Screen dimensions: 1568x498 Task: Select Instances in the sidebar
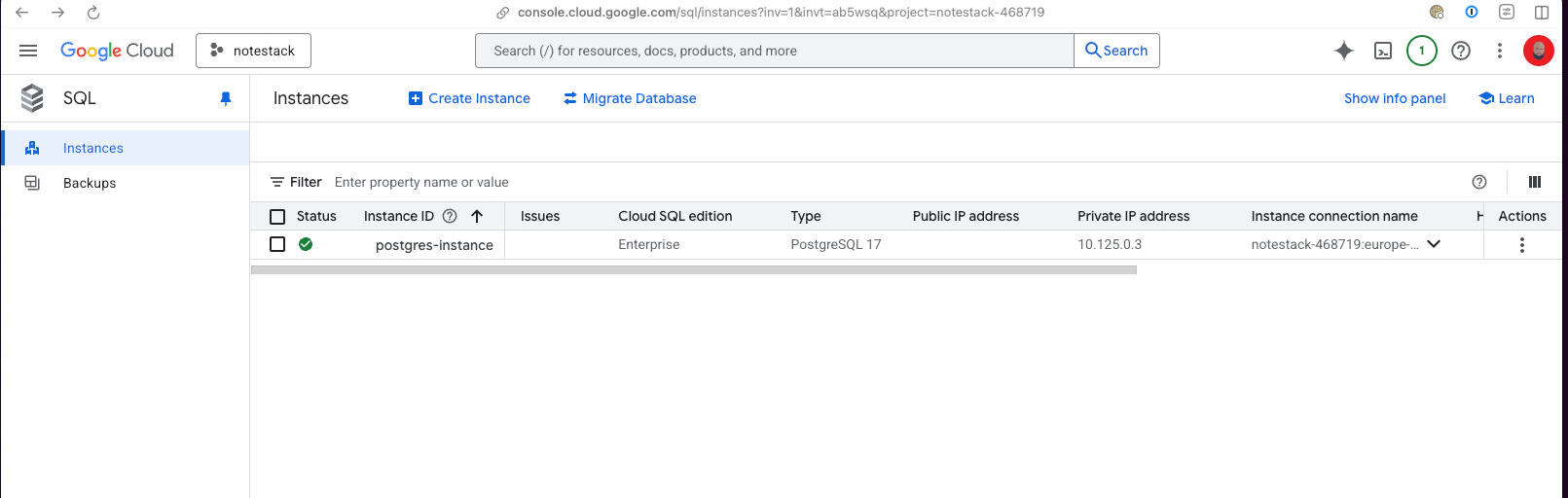pyautogui.click(x=126, y=148)
